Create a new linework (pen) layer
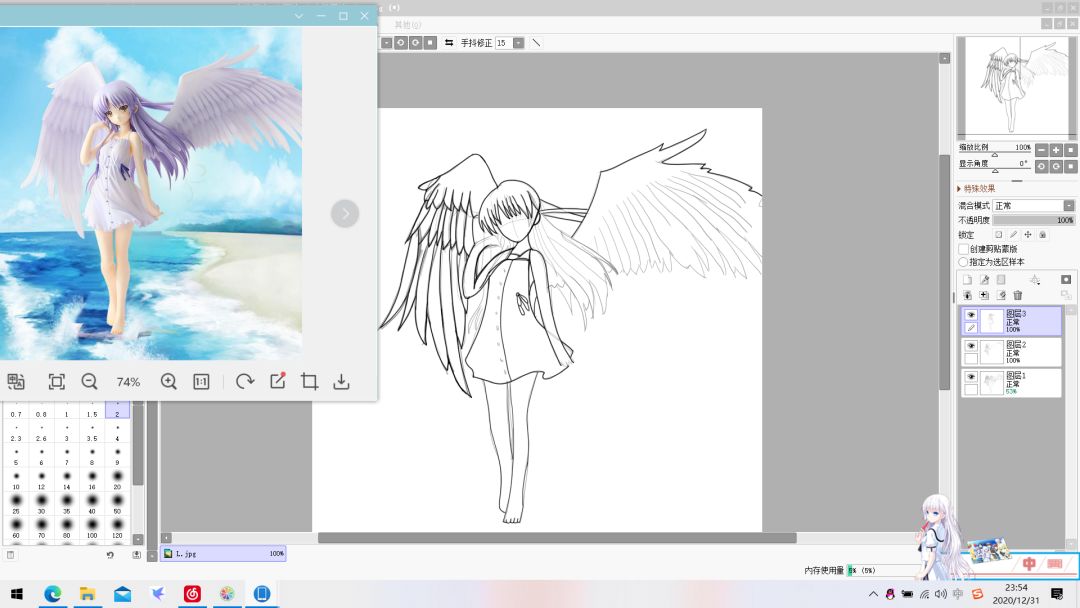 pyautogui.click(x=984, y=280)
